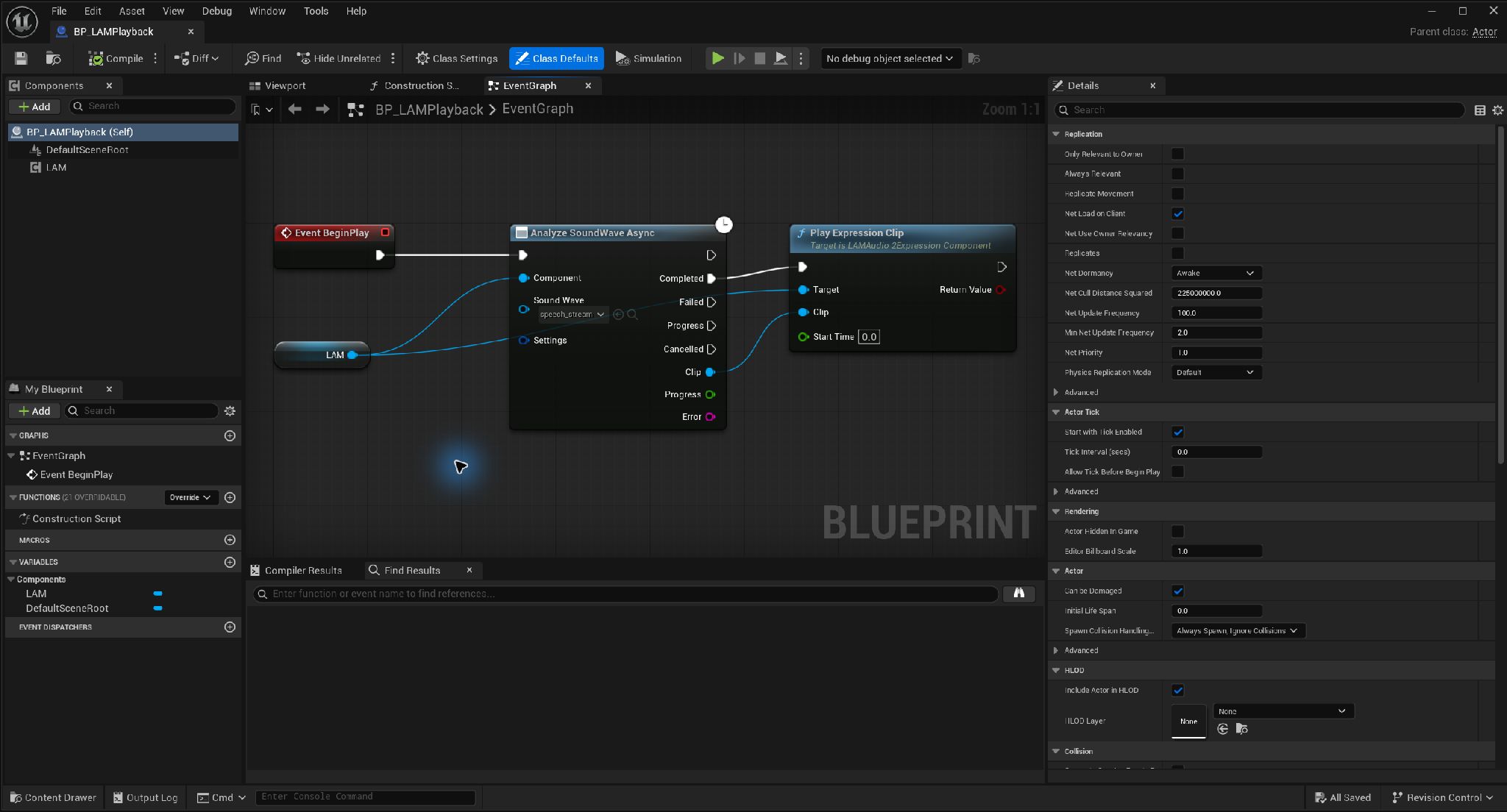1507x812 pixels.
Task: Enable the Always Relevant checkbox
Action: point(1178,174)
